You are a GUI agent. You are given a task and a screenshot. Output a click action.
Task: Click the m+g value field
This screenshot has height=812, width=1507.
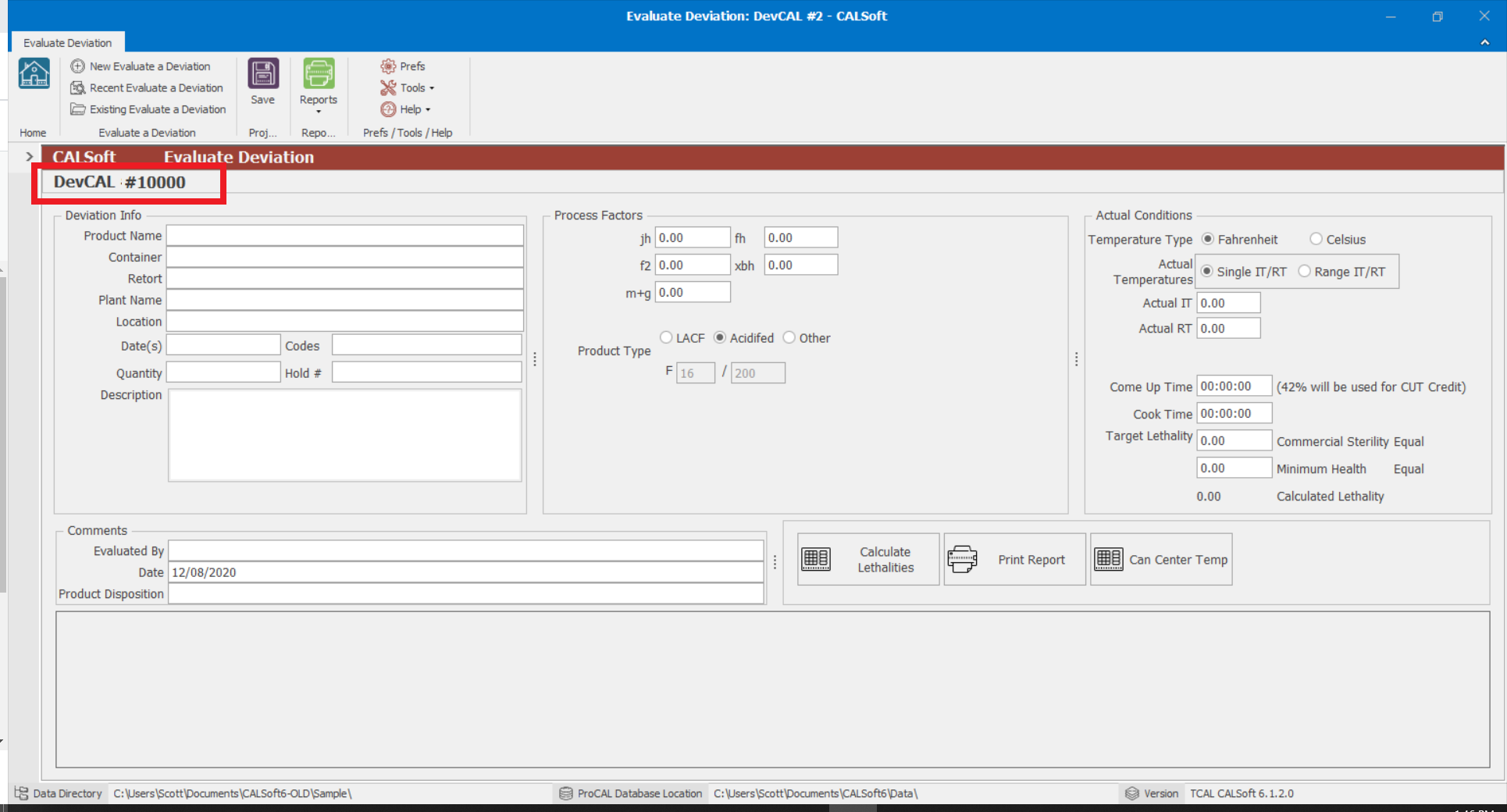(x=693, y=292)
